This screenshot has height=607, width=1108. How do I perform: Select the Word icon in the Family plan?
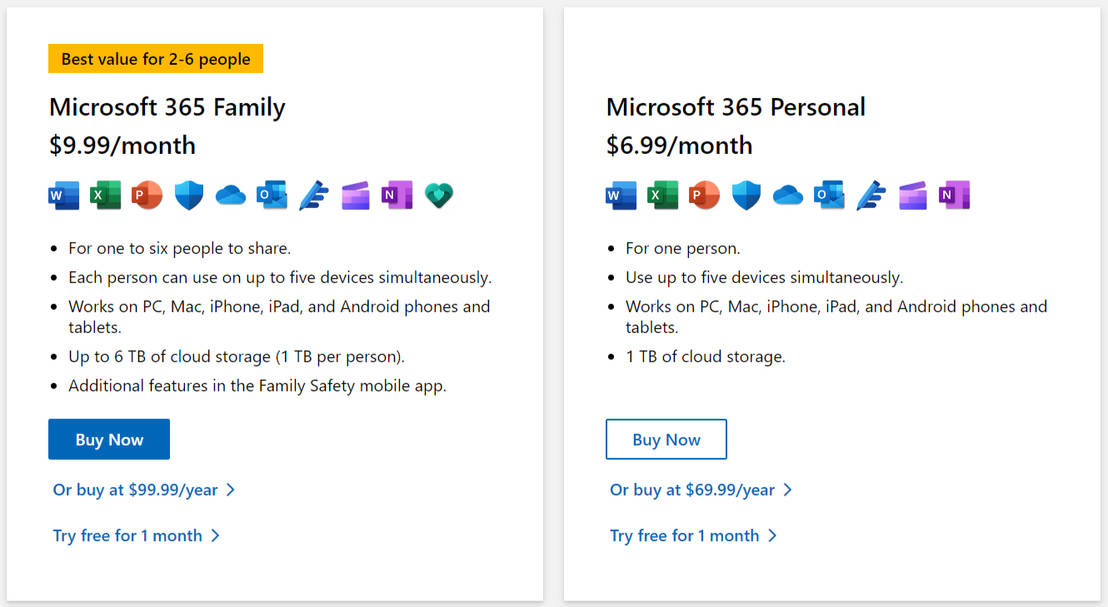tap(63, 195)
